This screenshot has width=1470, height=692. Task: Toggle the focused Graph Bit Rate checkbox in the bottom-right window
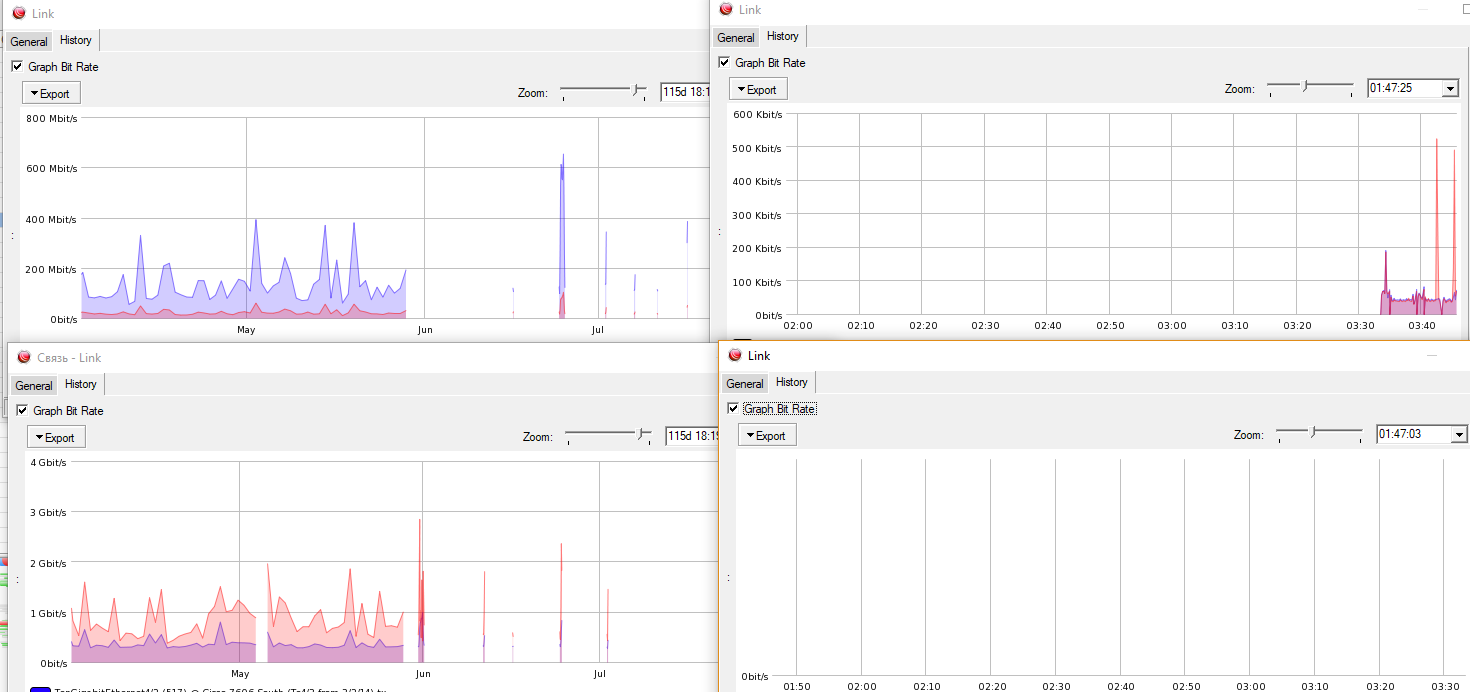pyautogui.click(x=733, y=409)
